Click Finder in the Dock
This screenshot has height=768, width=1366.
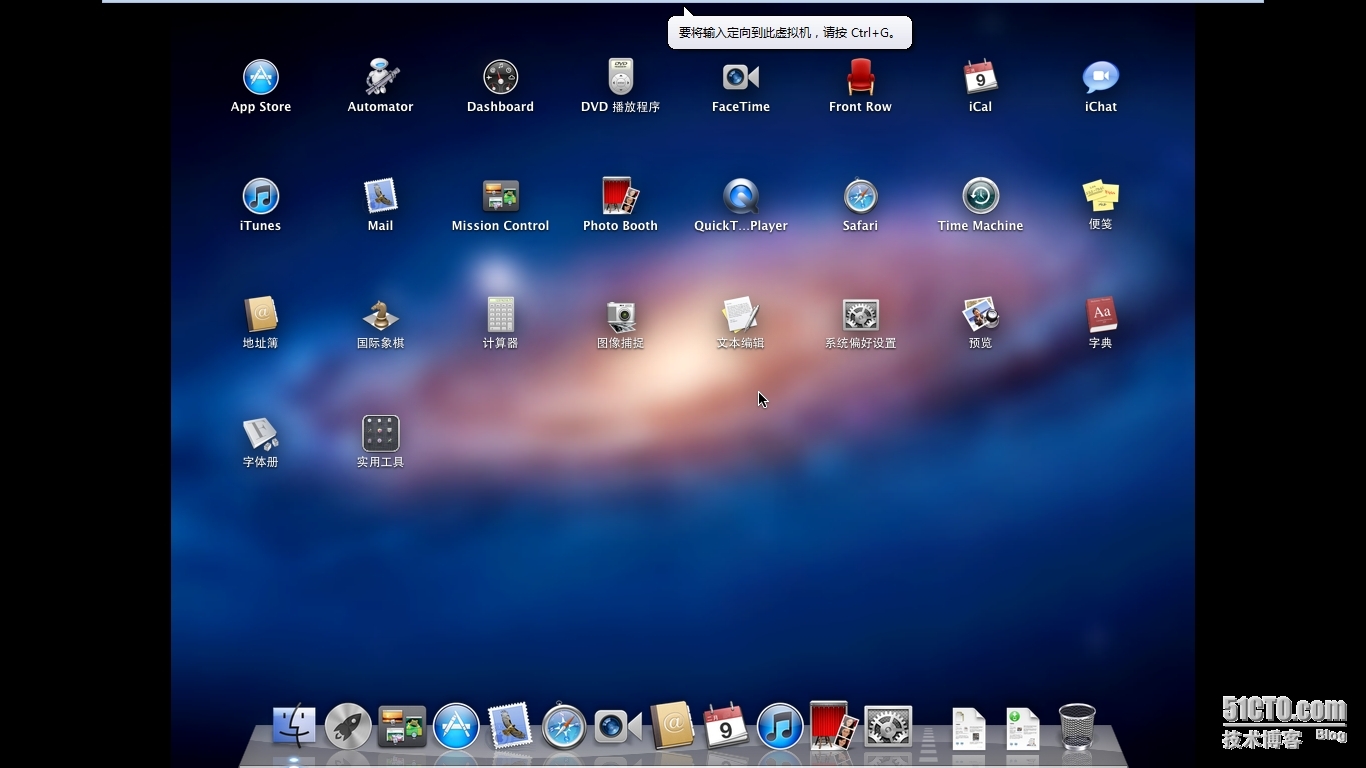point(294,727)
